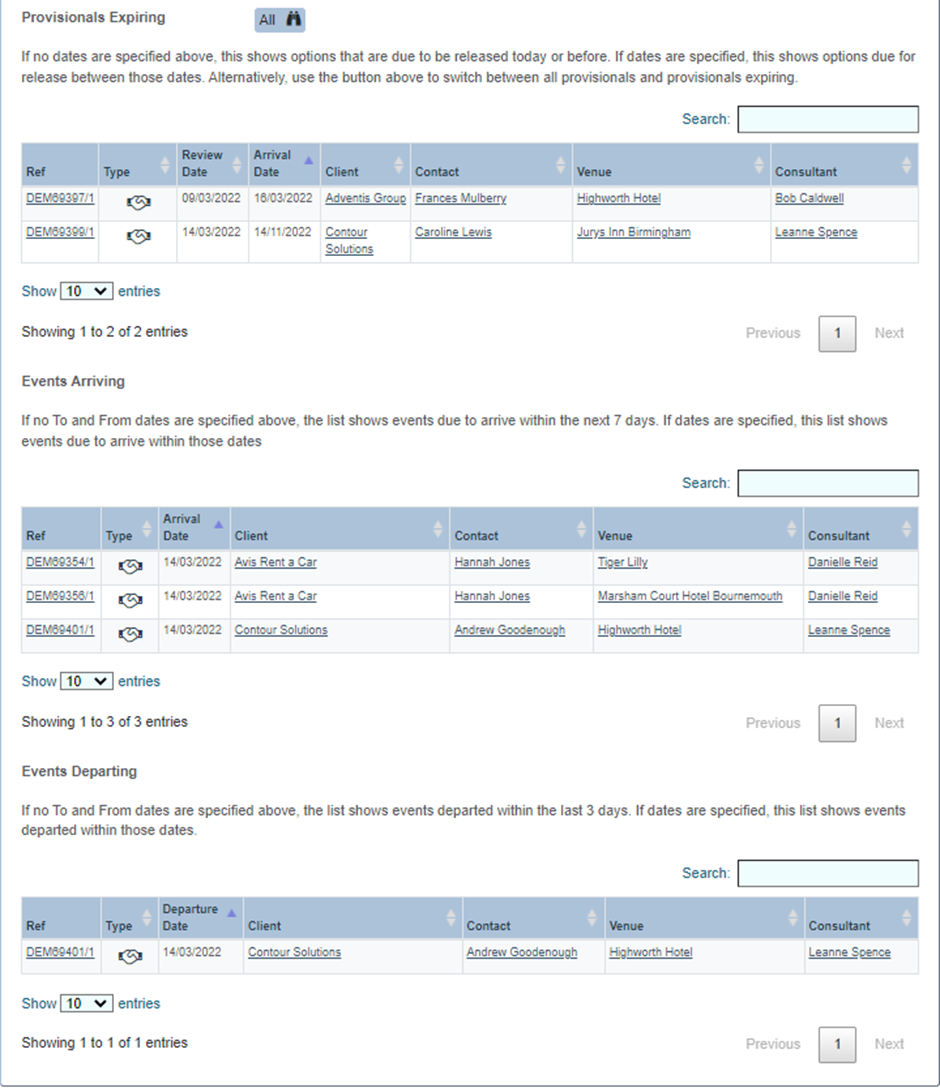This screenshot has height=1088, width=940.
Task: Open booking reference DEM69397/1
Action: pos(60,198)
